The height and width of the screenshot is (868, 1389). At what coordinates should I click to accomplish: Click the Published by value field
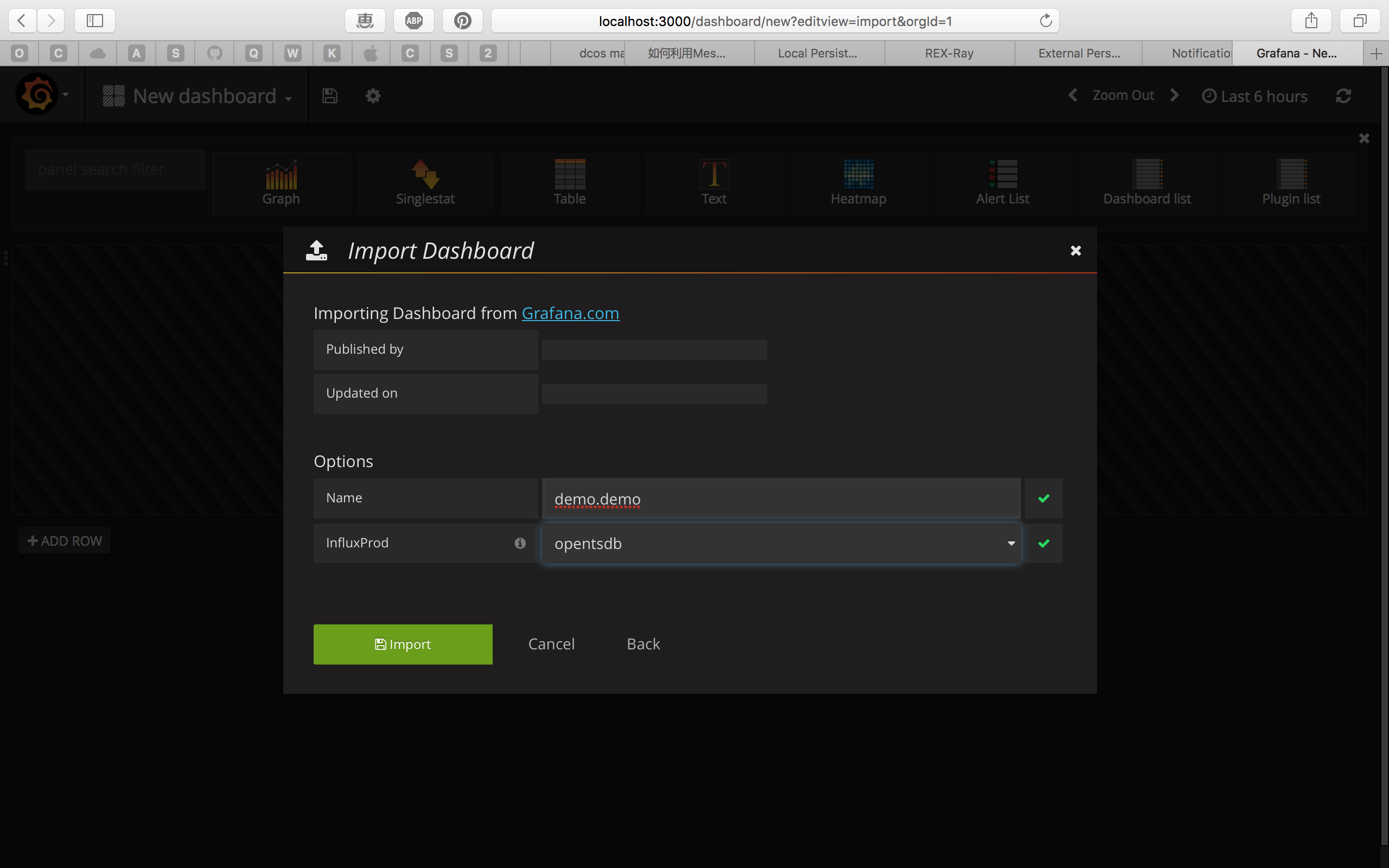tap(654, 349)
